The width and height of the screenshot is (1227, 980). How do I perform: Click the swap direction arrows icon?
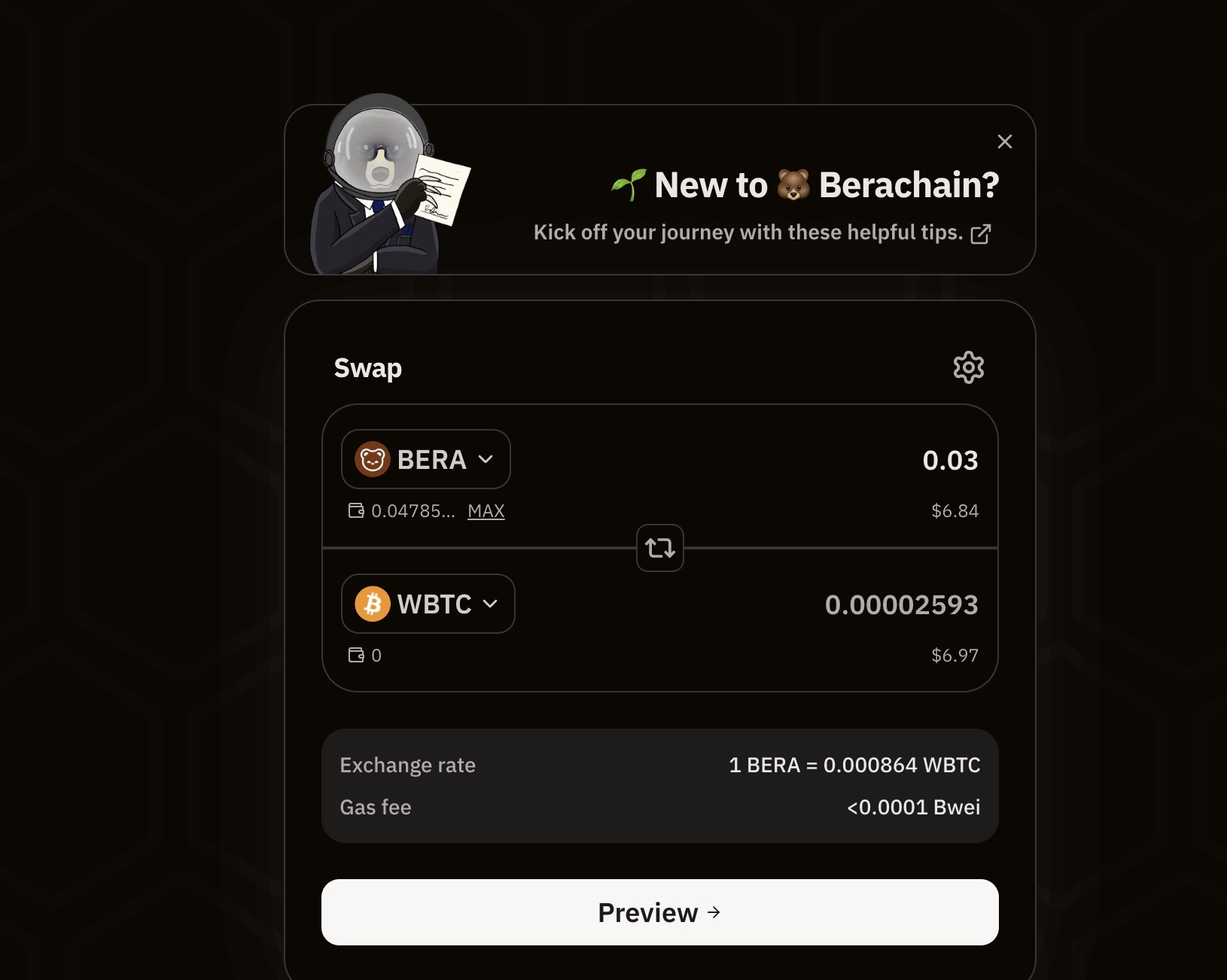tap(660, 548)
